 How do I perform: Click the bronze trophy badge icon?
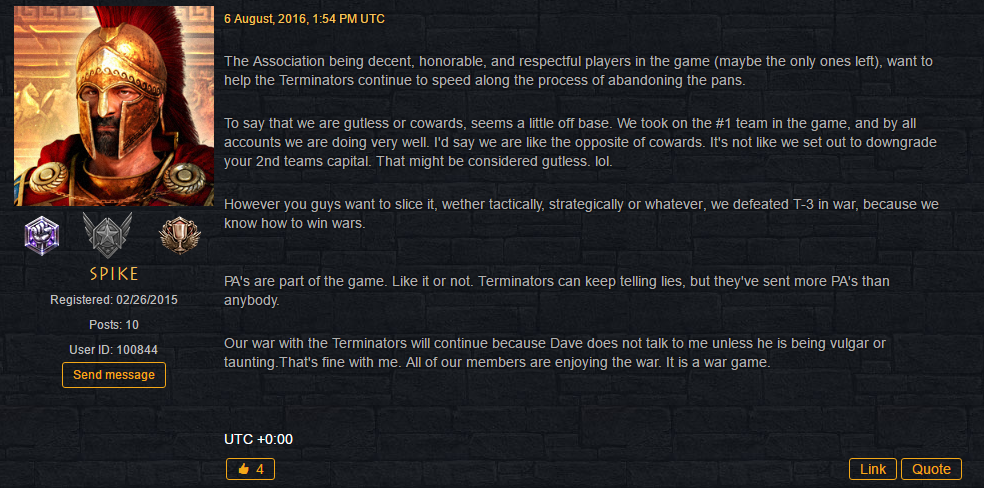(179, 235)
